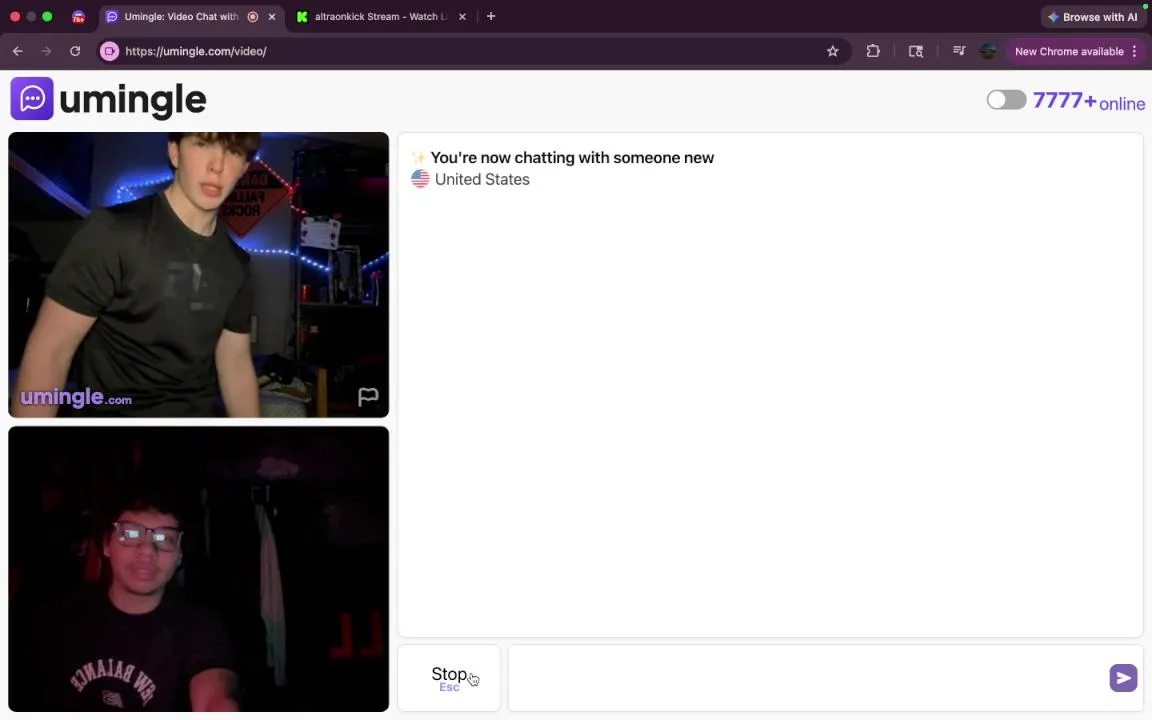
Task: Click "You're now chatting with someone new" text
Action: coord(572,158)
